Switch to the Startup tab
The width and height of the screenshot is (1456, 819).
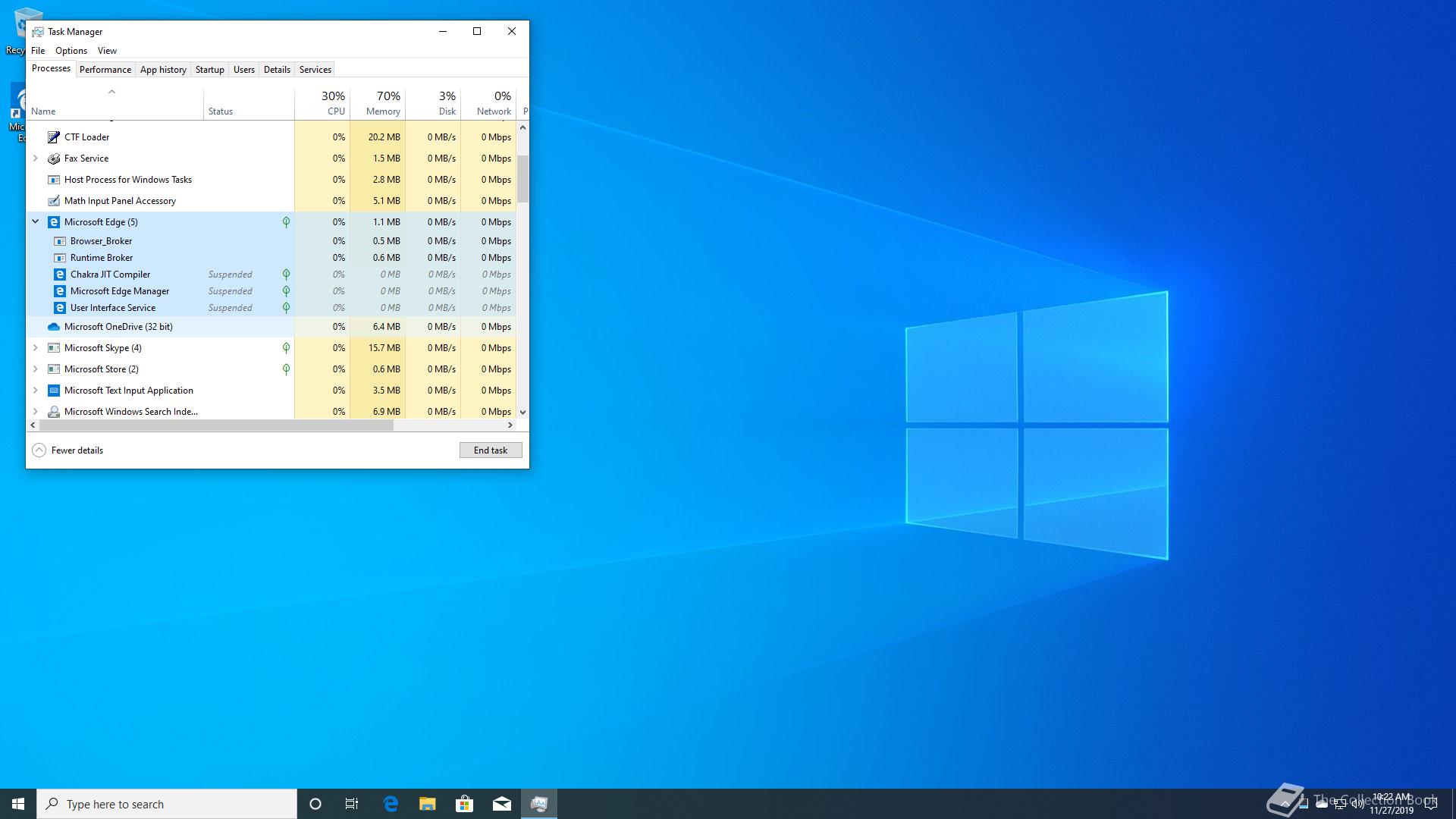[x=210, y=70]
